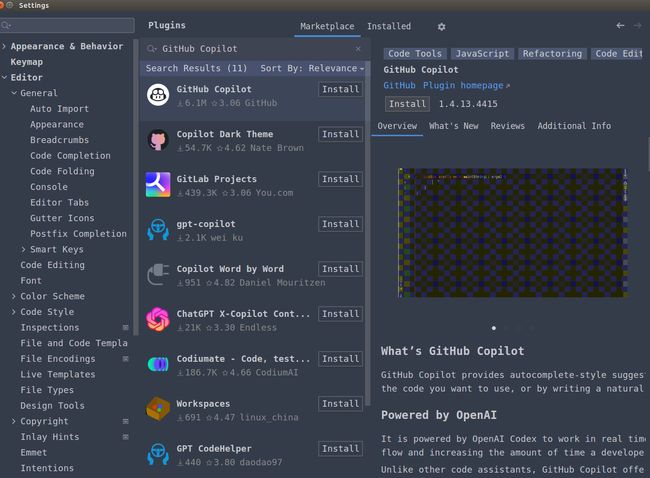Expand the Code Style node
This screenshot has height=478, width=650.
14,312
